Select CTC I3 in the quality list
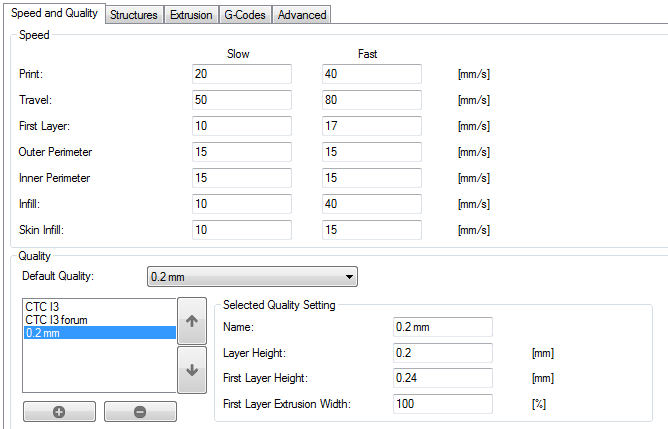 coord(42,306)
